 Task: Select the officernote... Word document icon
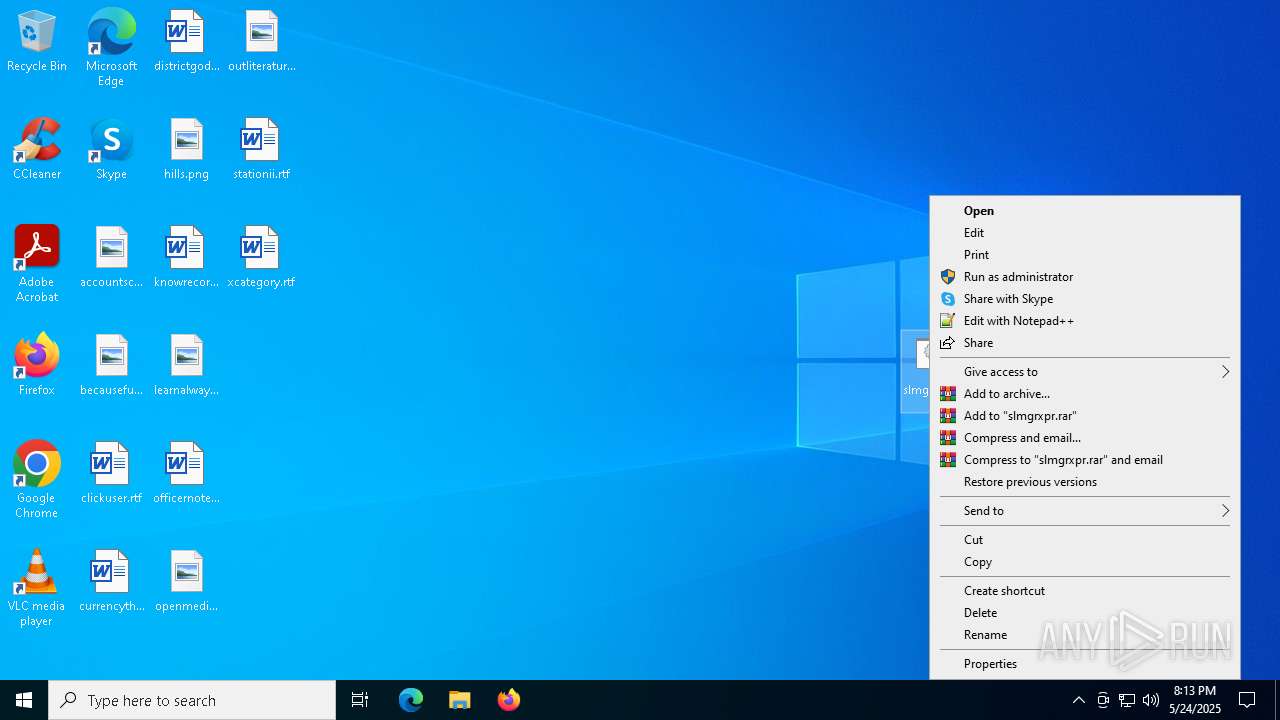[186, 474]
